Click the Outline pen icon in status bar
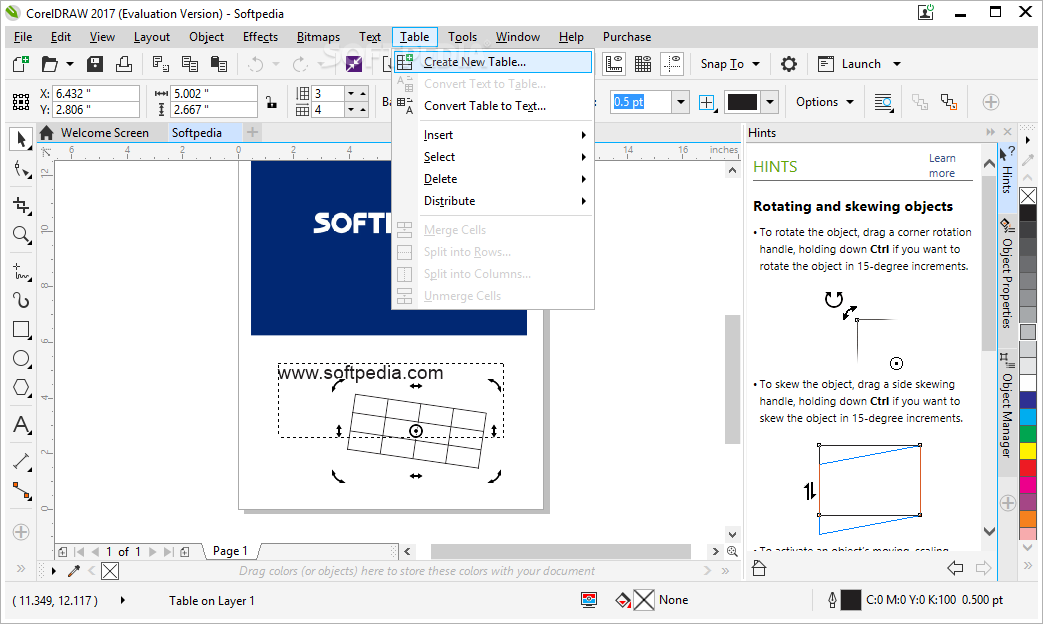Screen dimensions: 1043x624 coord(832,600)
